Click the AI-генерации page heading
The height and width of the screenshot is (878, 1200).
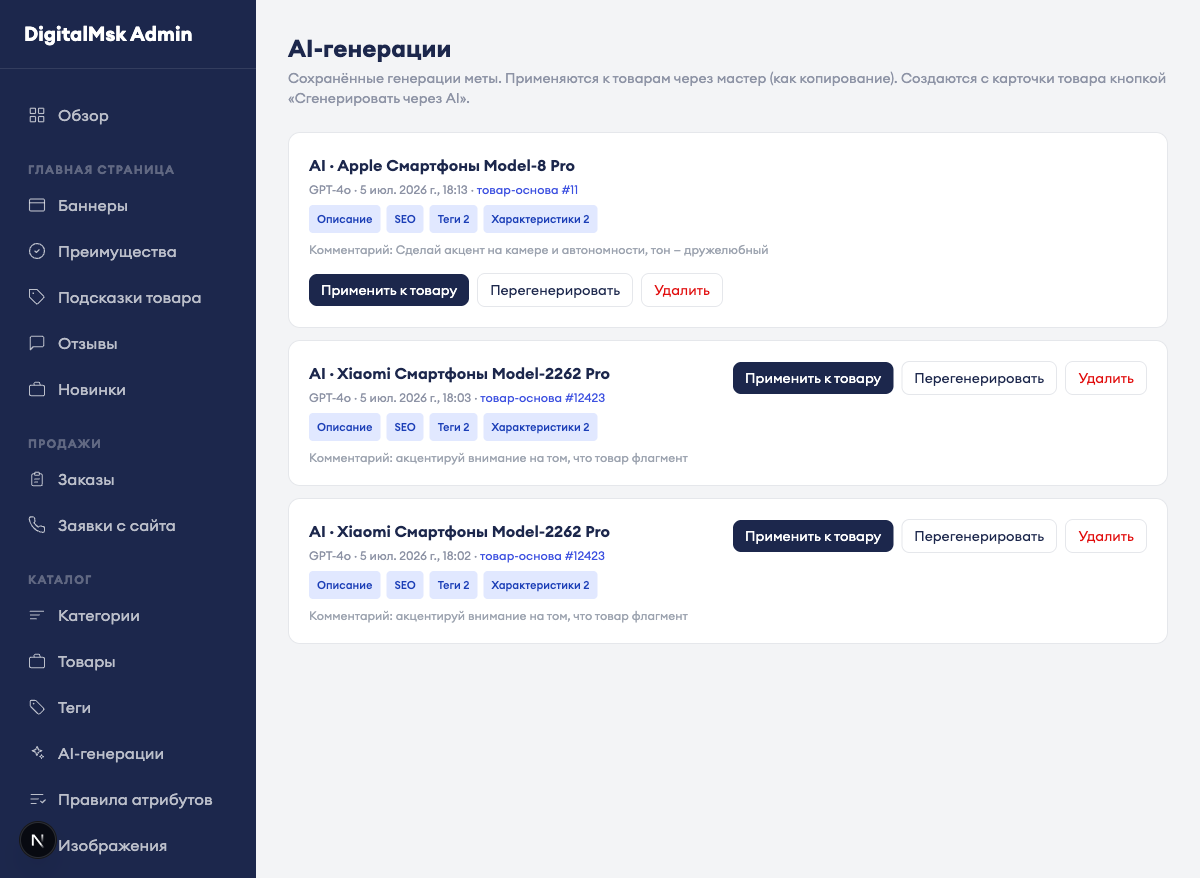click(369, 48)
